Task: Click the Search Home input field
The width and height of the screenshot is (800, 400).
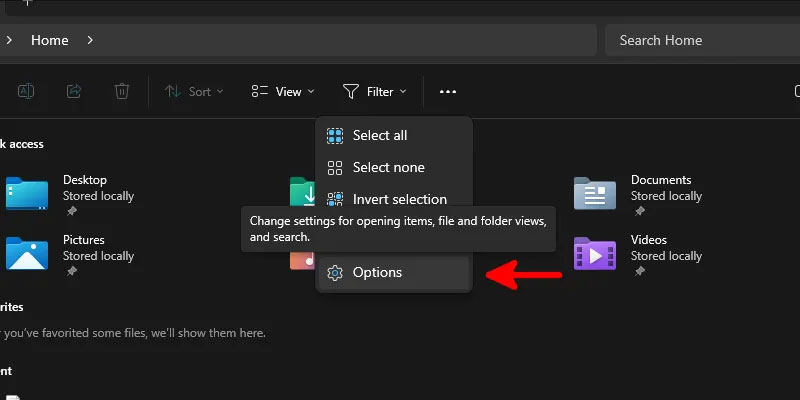Action: tap(702, 40)
